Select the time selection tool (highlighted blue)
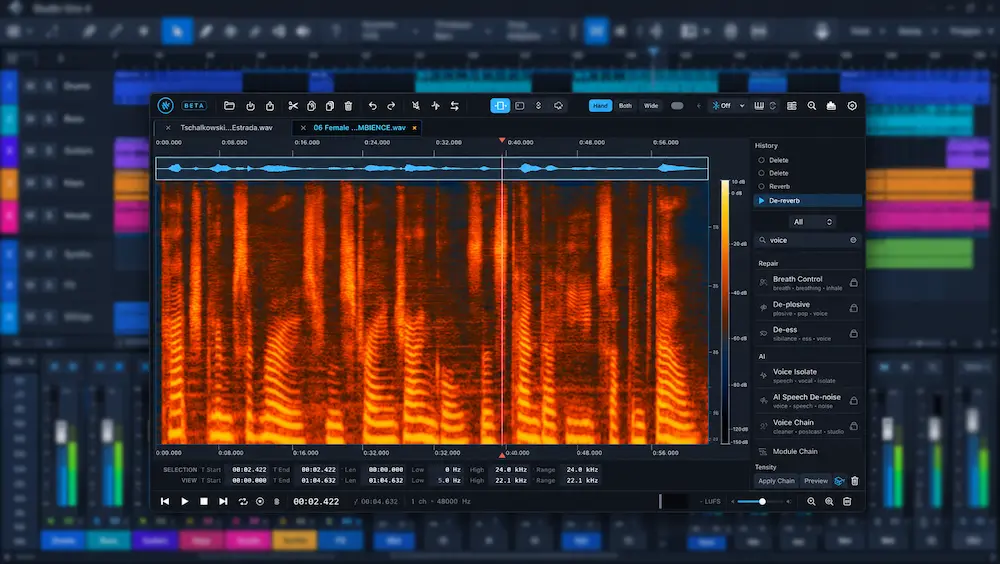The height and width of the screenshot is (564, 1000). (x=500, y=106)
